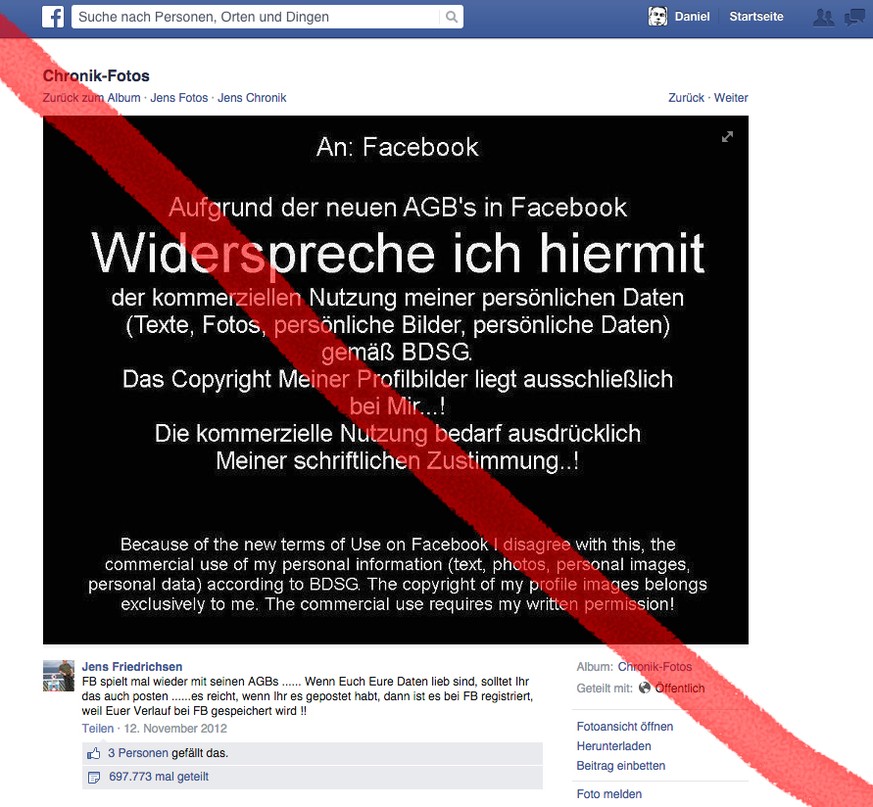Open Daniel's profile from the top bar
Image resolution: width=873 pixels, height=807 pixels.
click(x=692, y=17)
